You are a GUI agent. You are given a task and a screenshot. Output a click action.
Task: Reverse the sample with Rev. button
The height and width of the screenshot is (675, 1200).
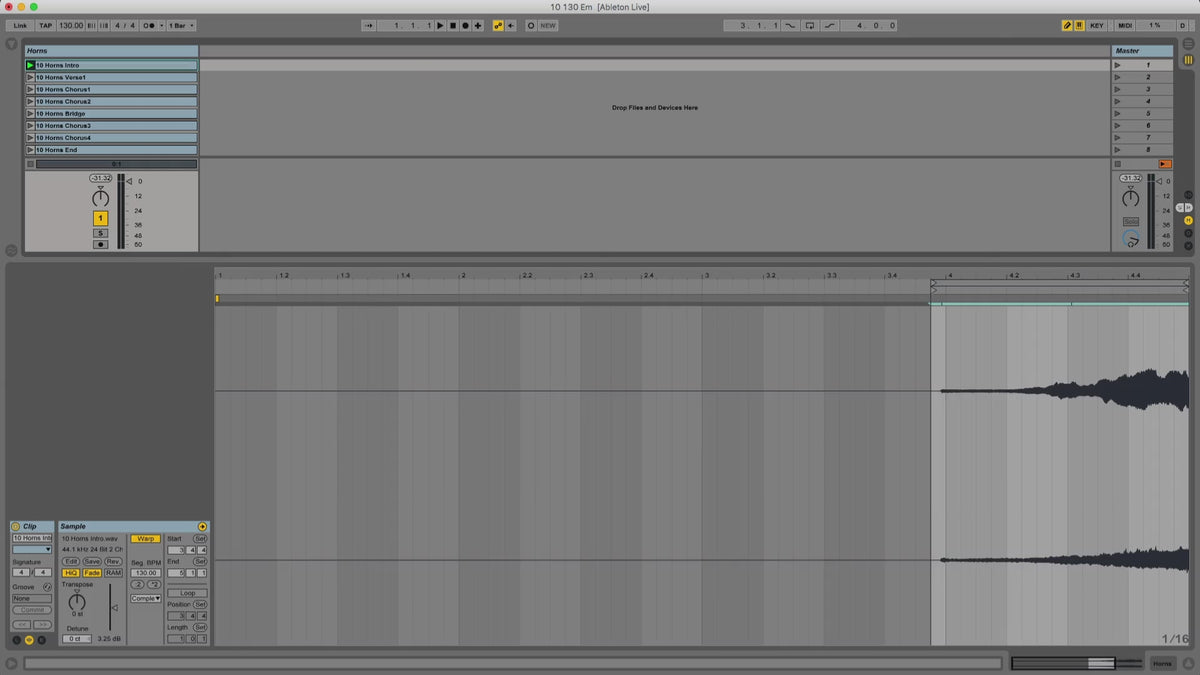(113, 561)
